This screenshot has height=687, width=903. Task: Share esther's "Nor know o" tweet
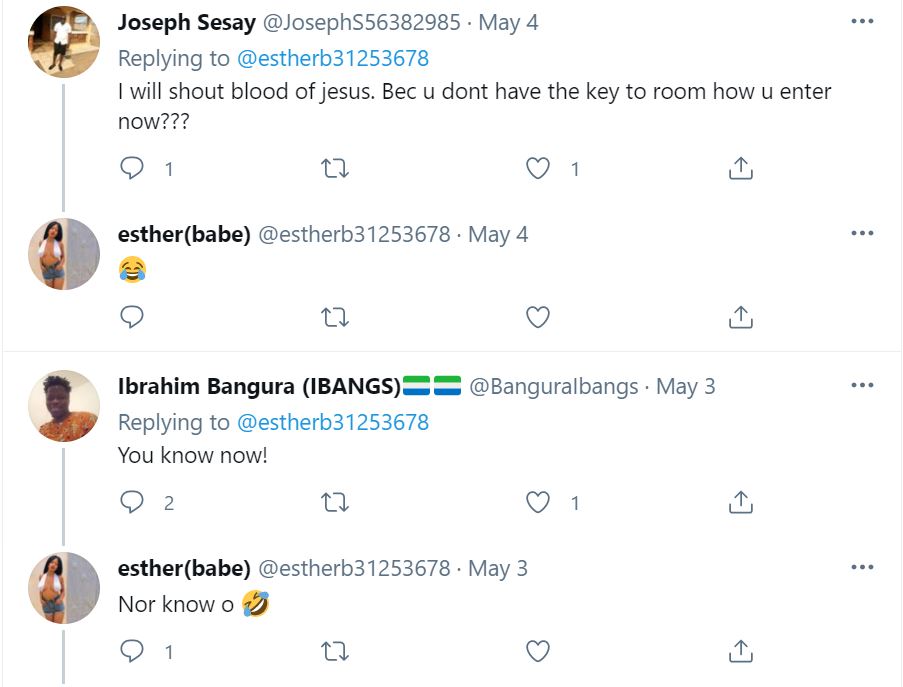740,651
